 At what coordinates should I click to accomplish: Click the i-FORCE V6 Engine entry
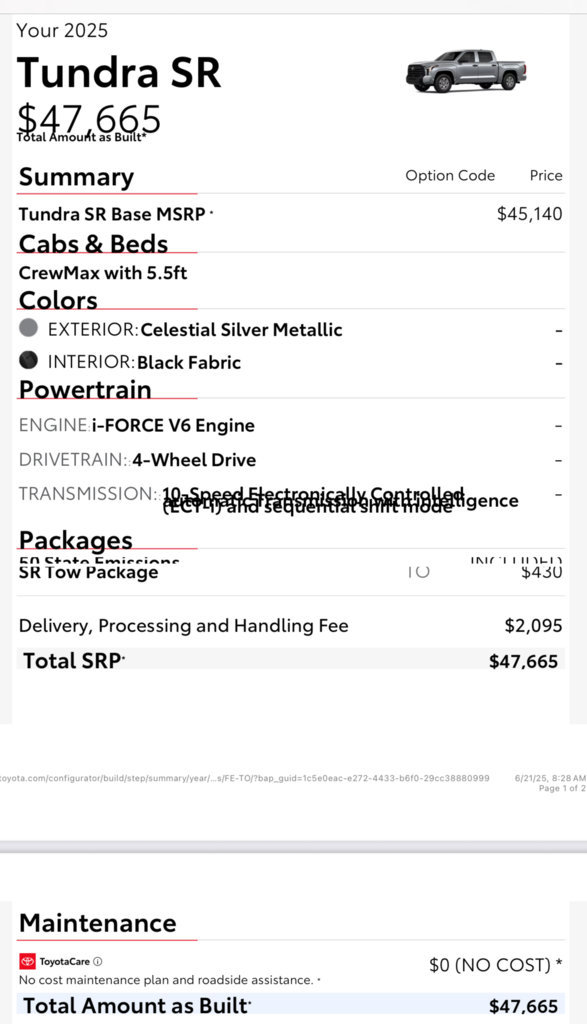[x=173, y=426]
